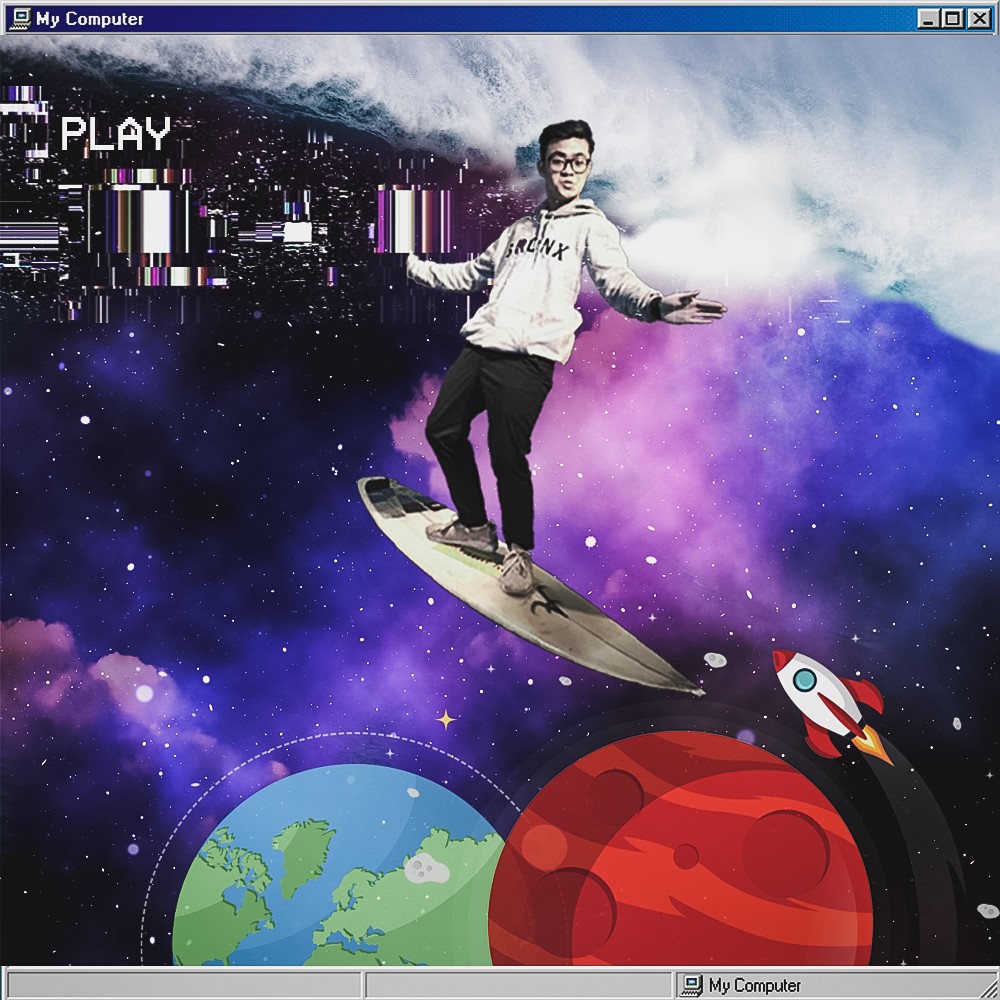The image size is (1000, 1000).
Task: Click the gray asteroid near the surfboard tip
Action: tap(715, 660)
